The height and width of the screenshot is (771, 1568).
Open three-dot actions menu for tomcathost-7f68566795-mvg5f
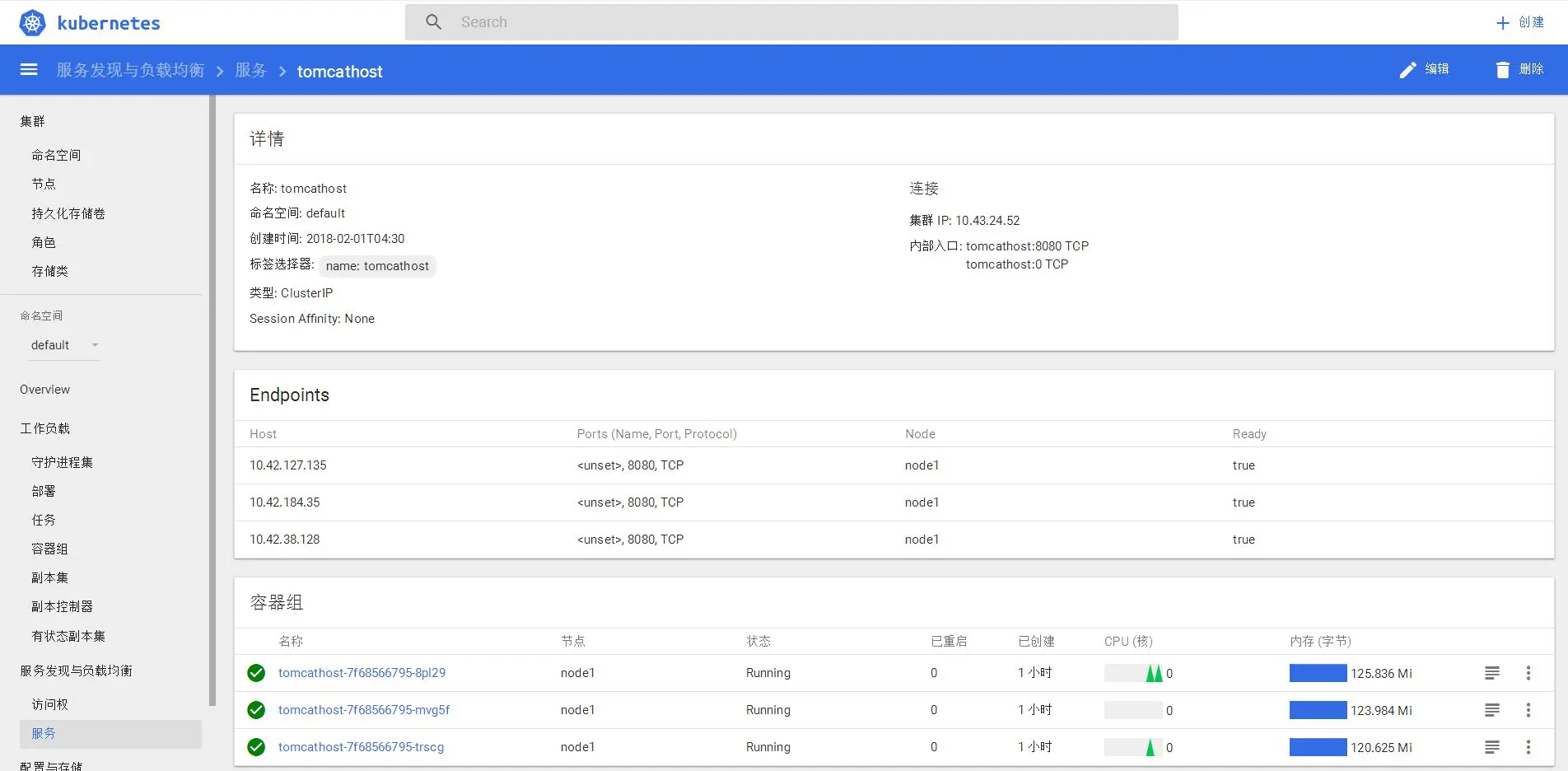pyautogui.click(x=1528, y=710)
